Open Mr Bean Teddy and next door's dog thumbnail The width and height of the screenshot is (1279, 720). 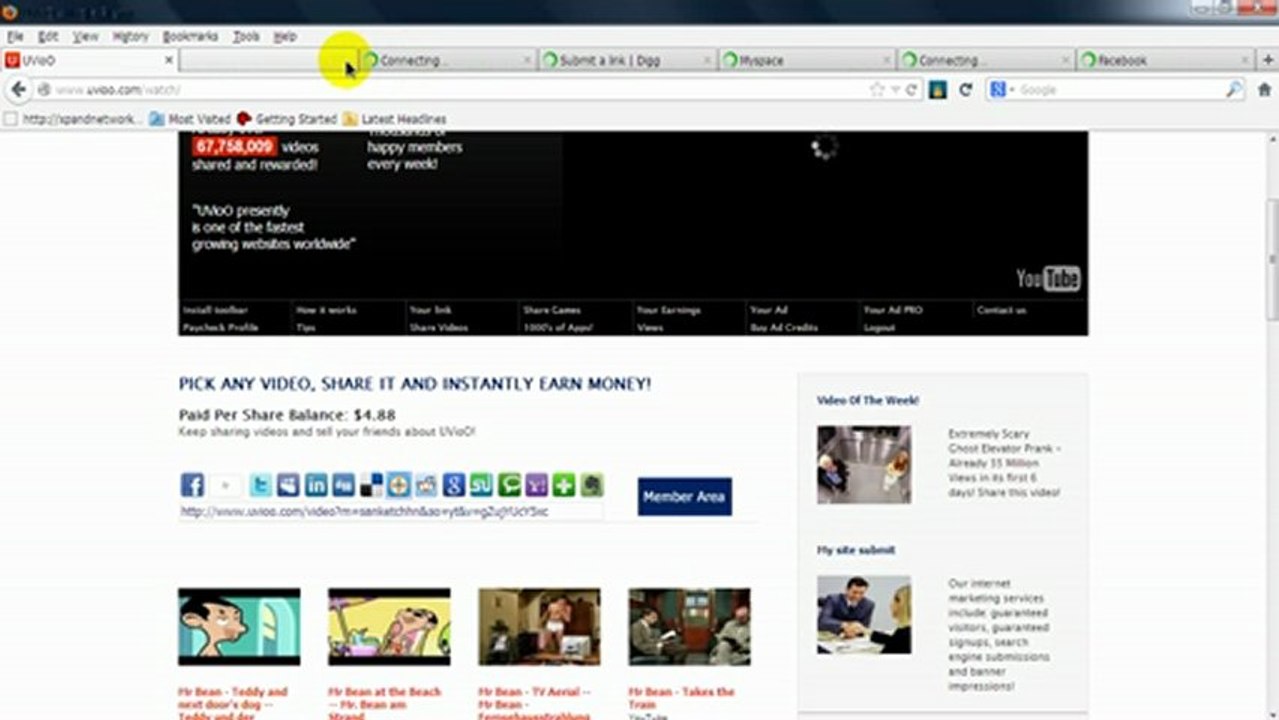pyautogui.click(x=239, y=627)
